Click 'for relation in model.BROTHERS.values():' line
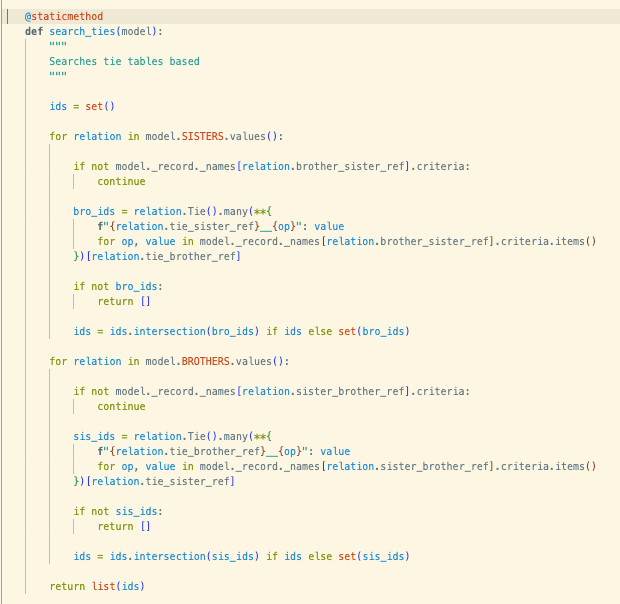The height and width of the screenshot is (604, 620). [169, 361]
